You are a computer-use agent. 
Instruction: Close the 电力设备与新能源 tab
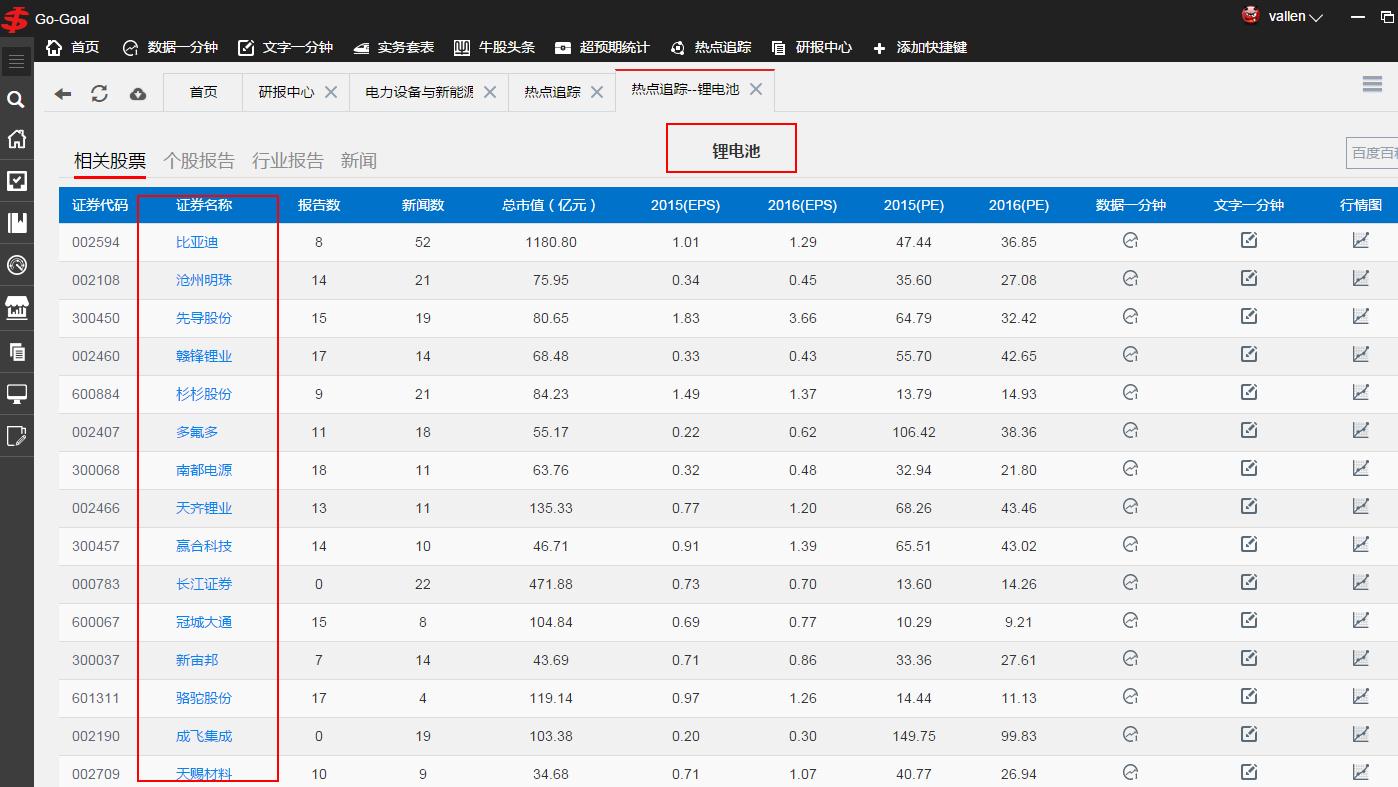point(490,92)
